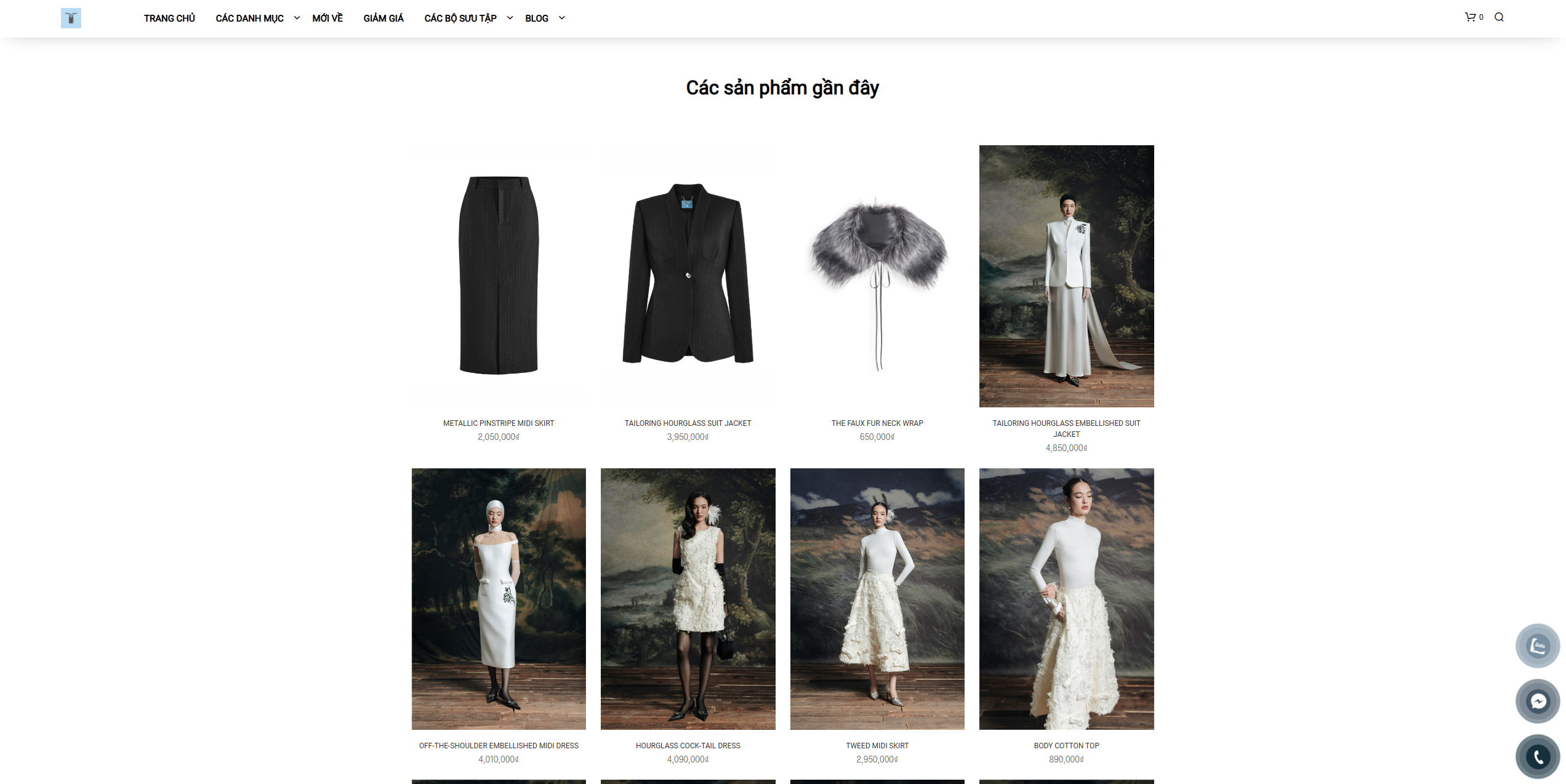Screen dimensions: 1566x784
Task: Expand the Blog menu chevron
Action: point(561,18)
